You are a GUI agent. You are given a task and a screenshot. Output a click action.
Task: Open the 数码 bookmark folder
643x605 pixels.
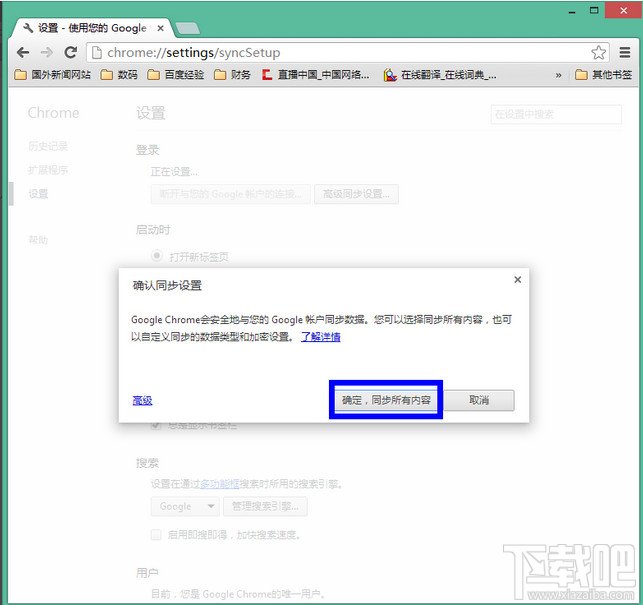pos(119,75)
